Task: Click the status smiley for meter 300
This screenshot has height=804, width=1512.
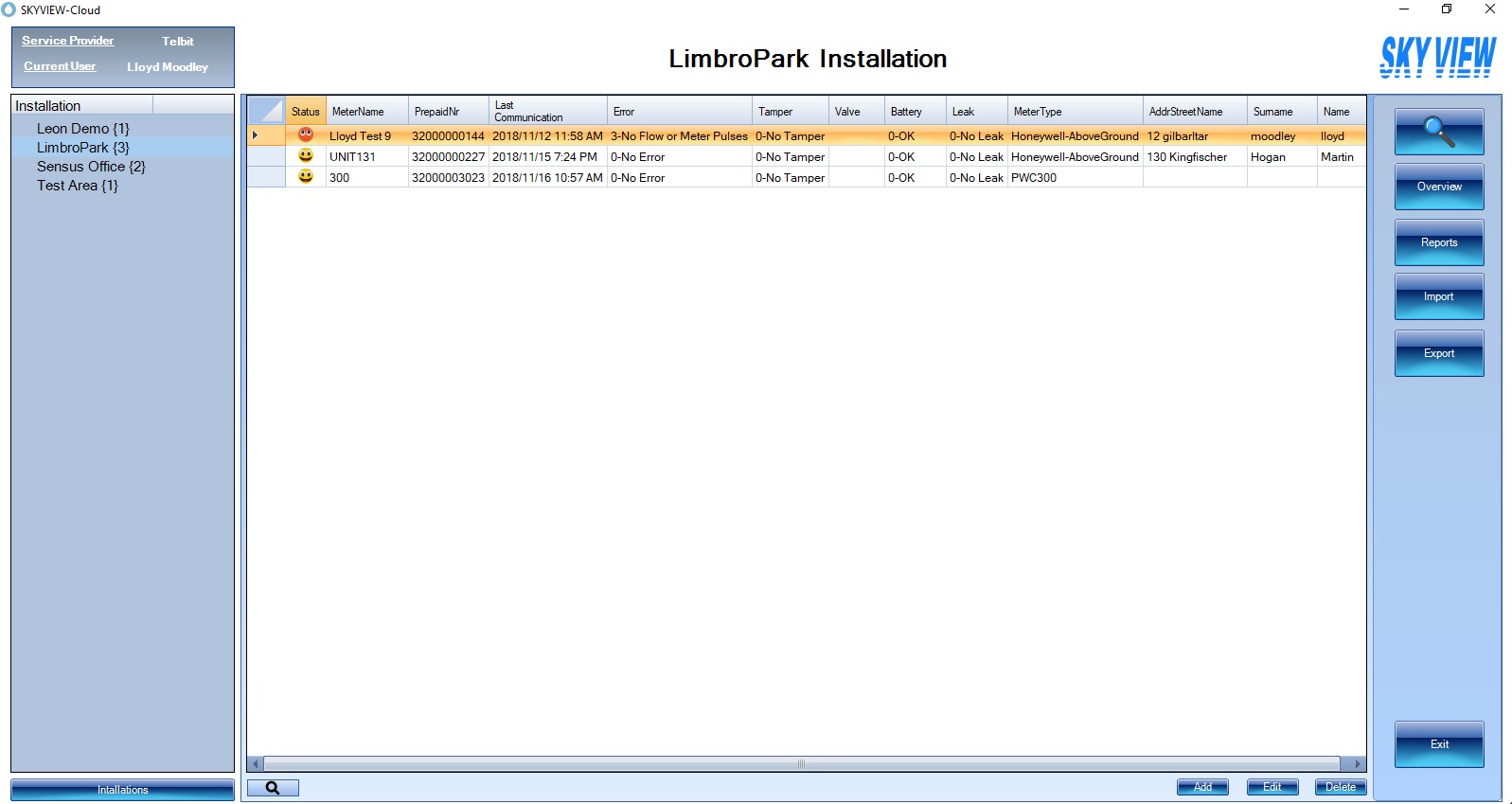Action: [x=306, y=177]
